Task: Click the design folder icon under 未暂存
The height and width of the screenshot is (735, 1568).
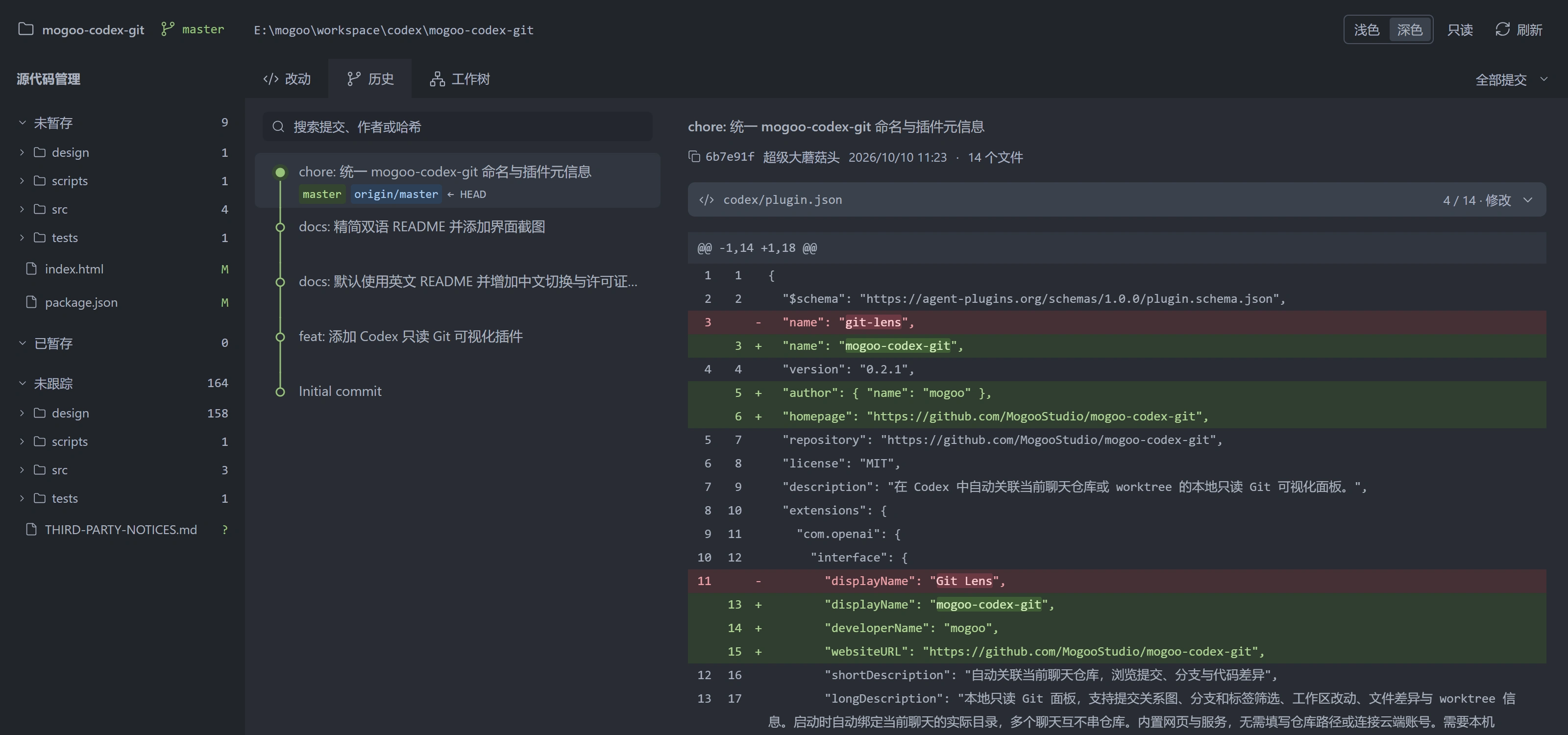Action: [x=40, y=152]
